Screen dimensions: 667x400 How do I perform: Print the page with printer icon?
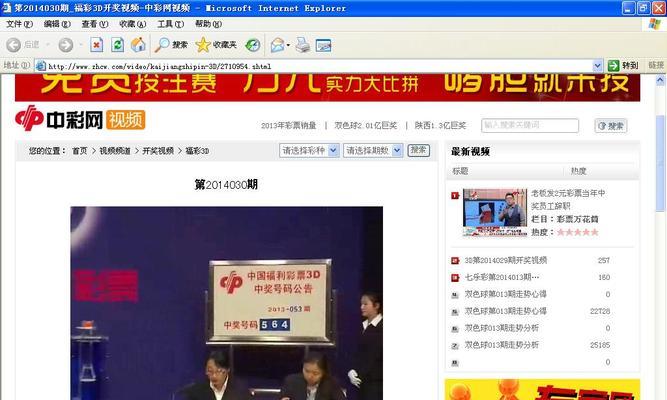click(303, 45)
